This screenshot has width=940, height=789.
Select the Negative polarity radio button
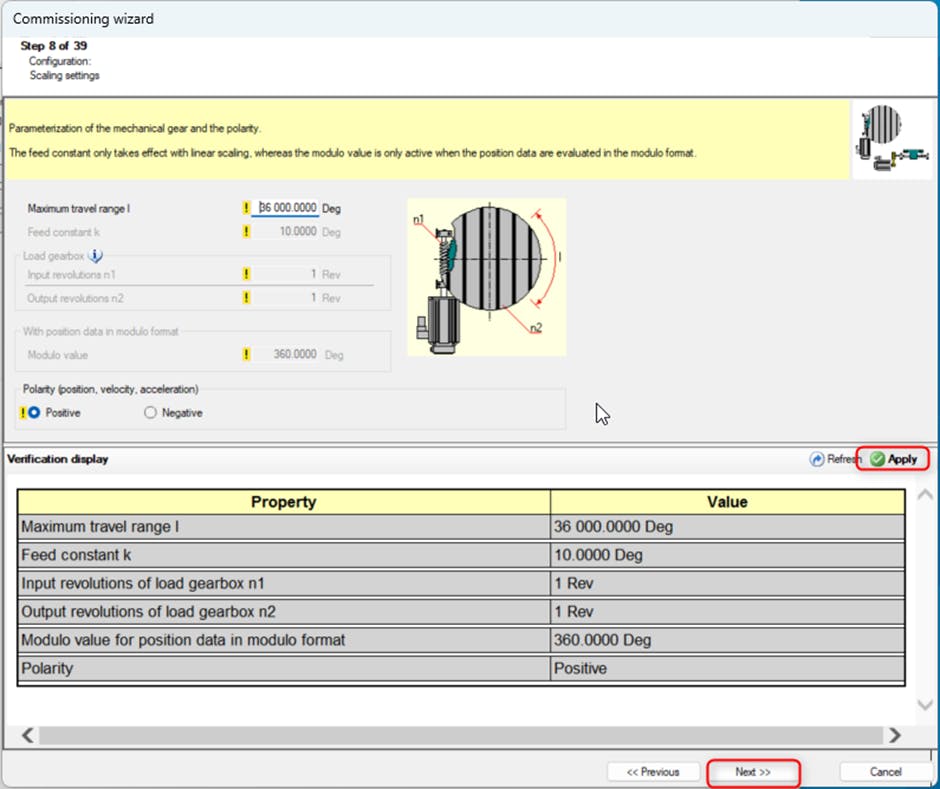(x=151, y=412)
